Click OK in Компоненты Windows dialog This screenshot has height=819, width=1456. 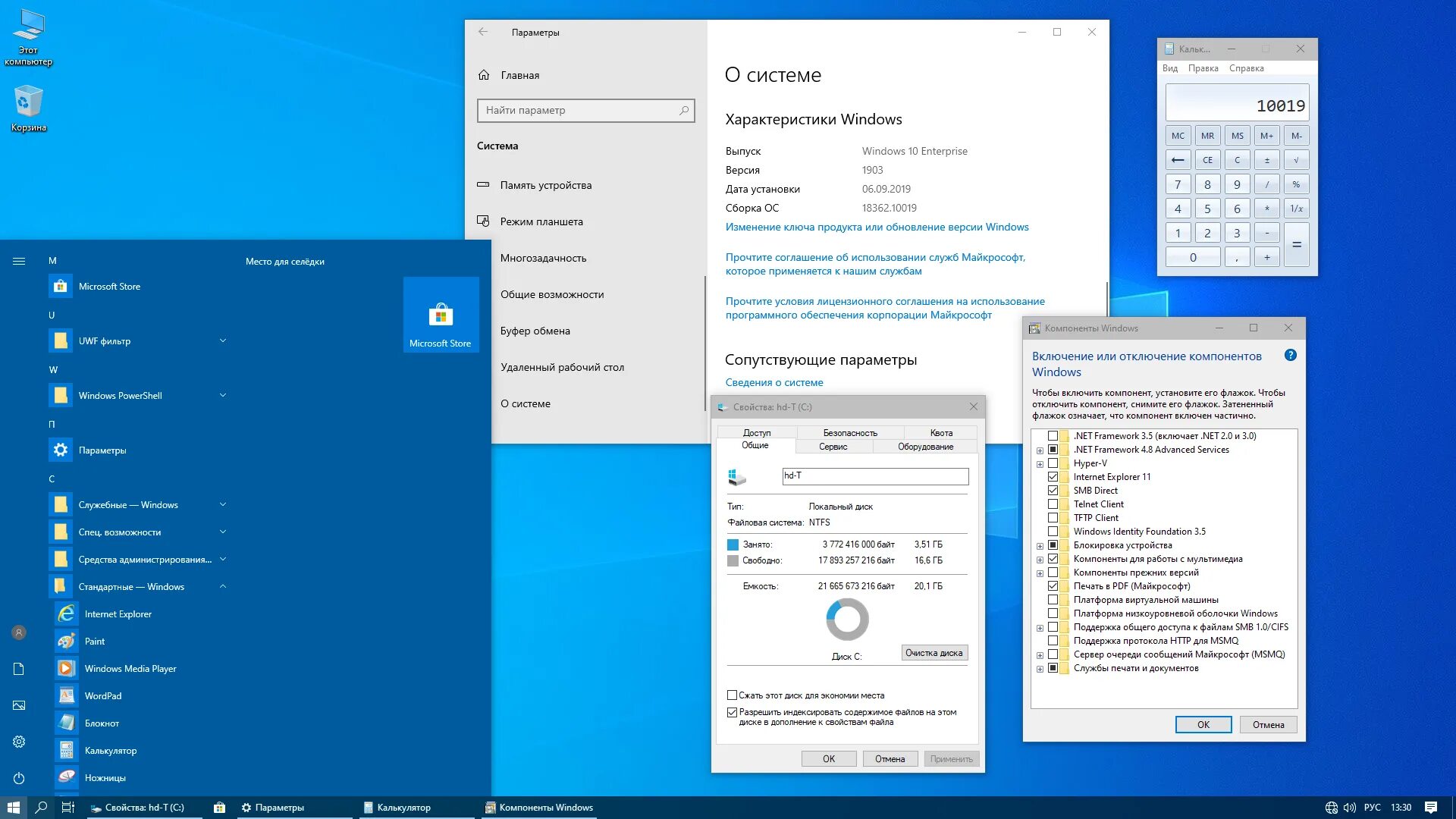(x=1203, y=724)
